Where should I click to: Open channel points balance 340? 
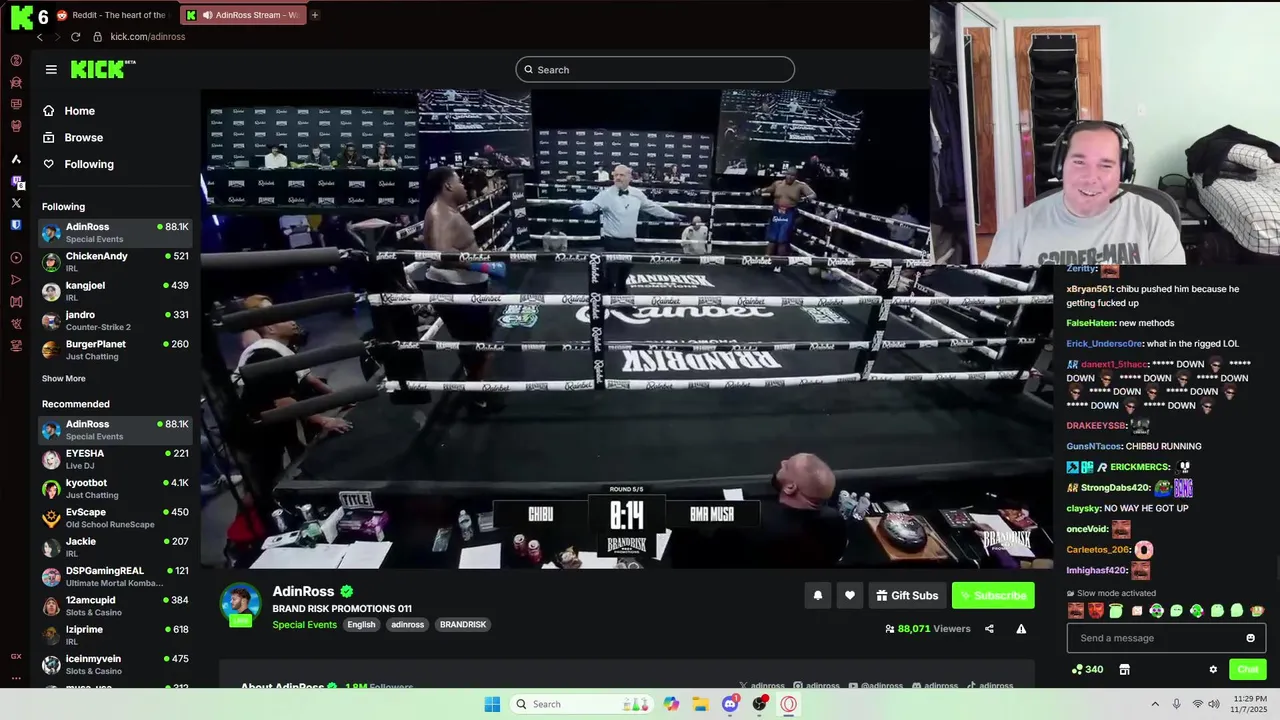[x=1087, y=670]
